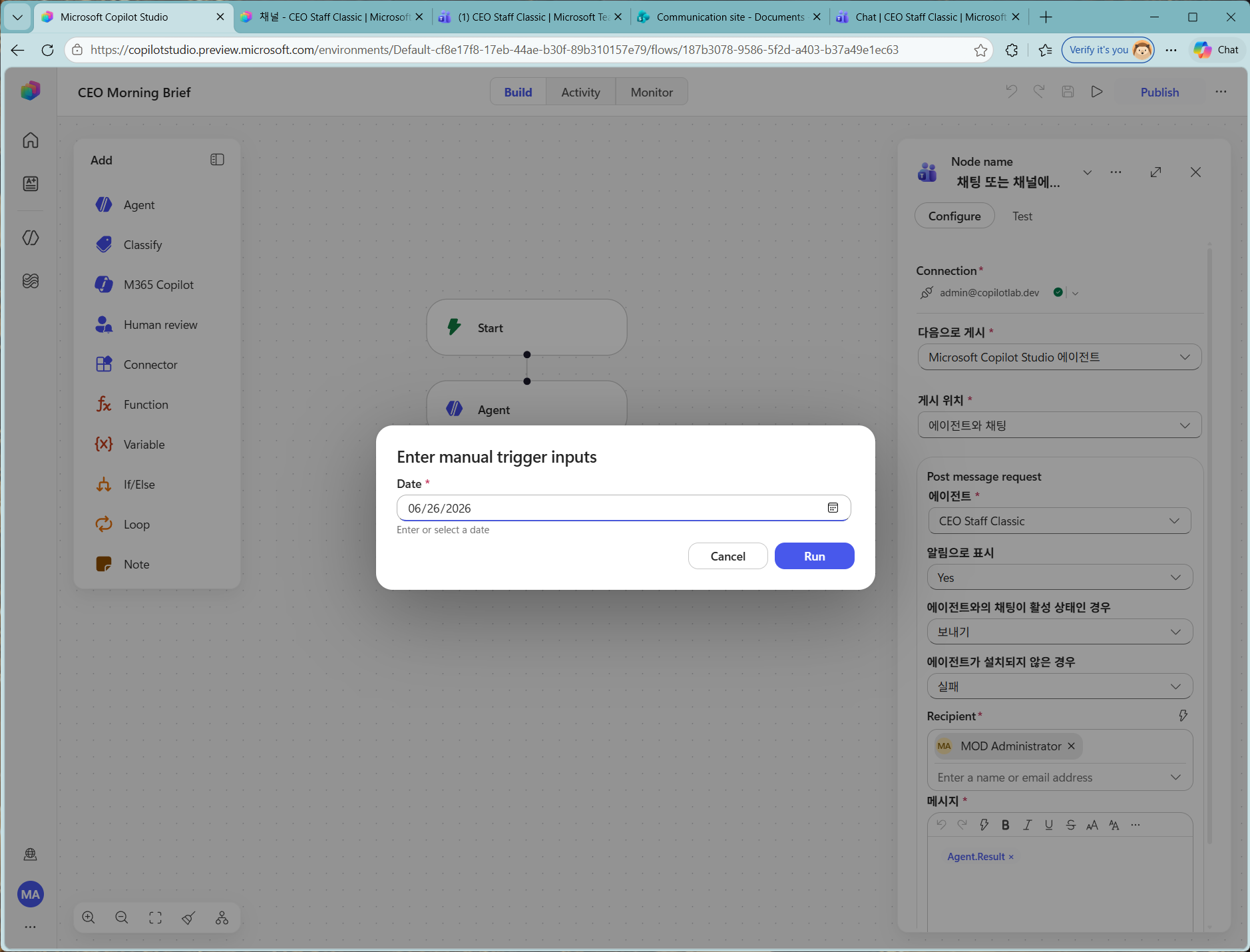1250x952 pixels.
Task: Fit the flow to view
Action: [x=155, y=918]
